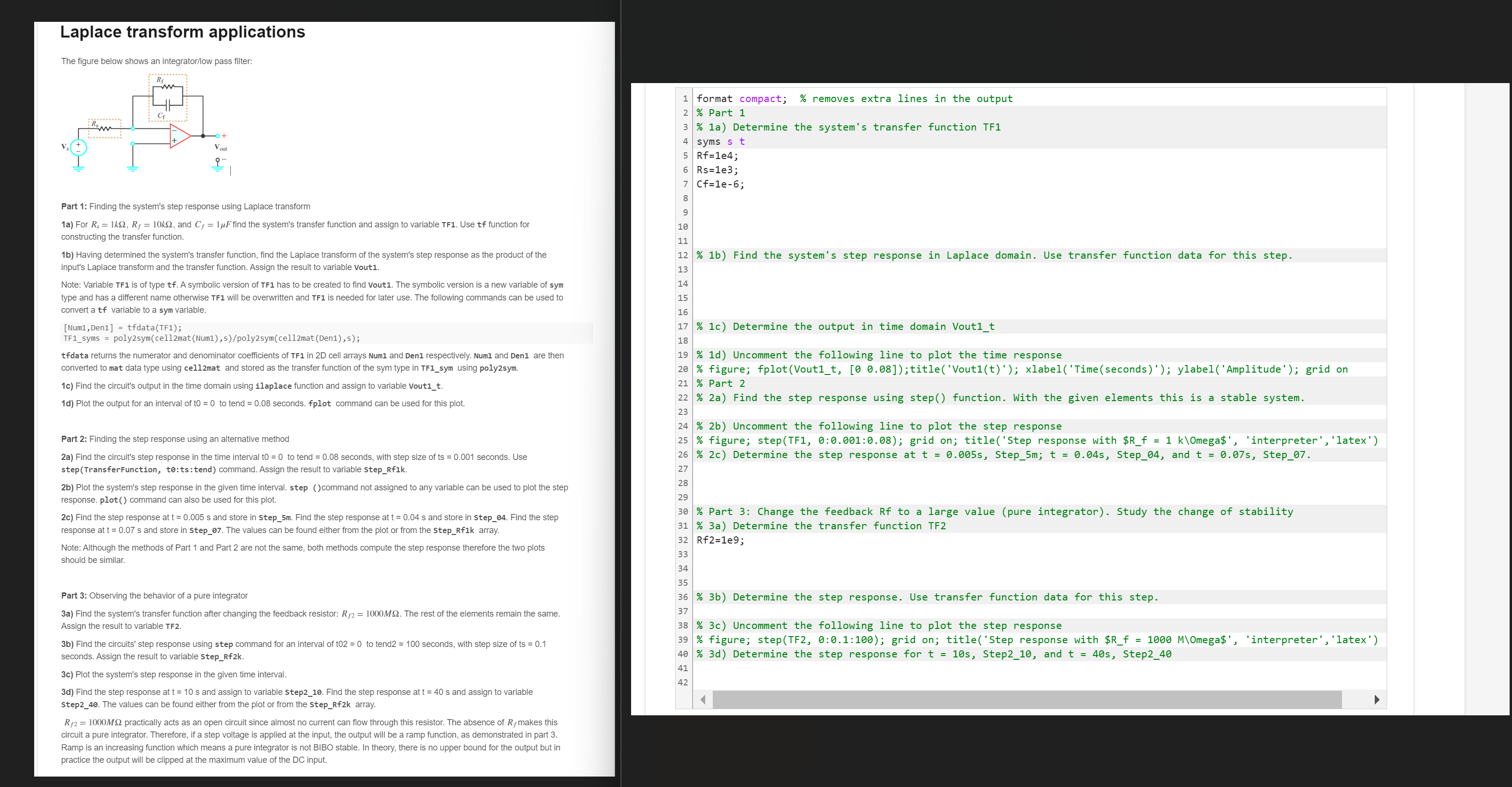Image resolution: width=1512 pixels, height=787 pixels.
Task: Click the op-amp triangle symbol in circuit
Action: 179,136
